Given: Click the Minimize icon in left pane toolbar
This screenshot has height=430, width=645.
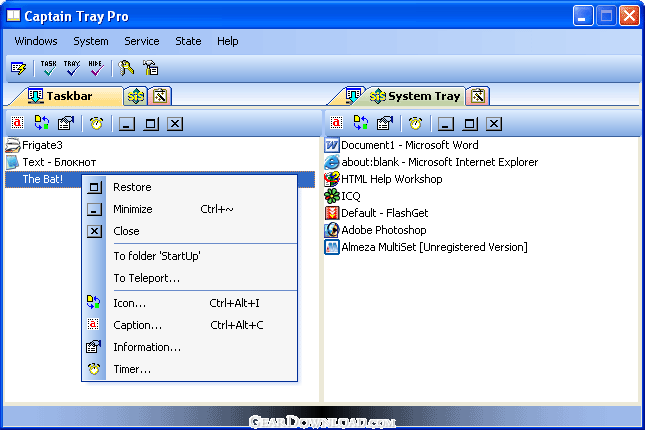Looking at the screenshot, I should pos(127,124).
